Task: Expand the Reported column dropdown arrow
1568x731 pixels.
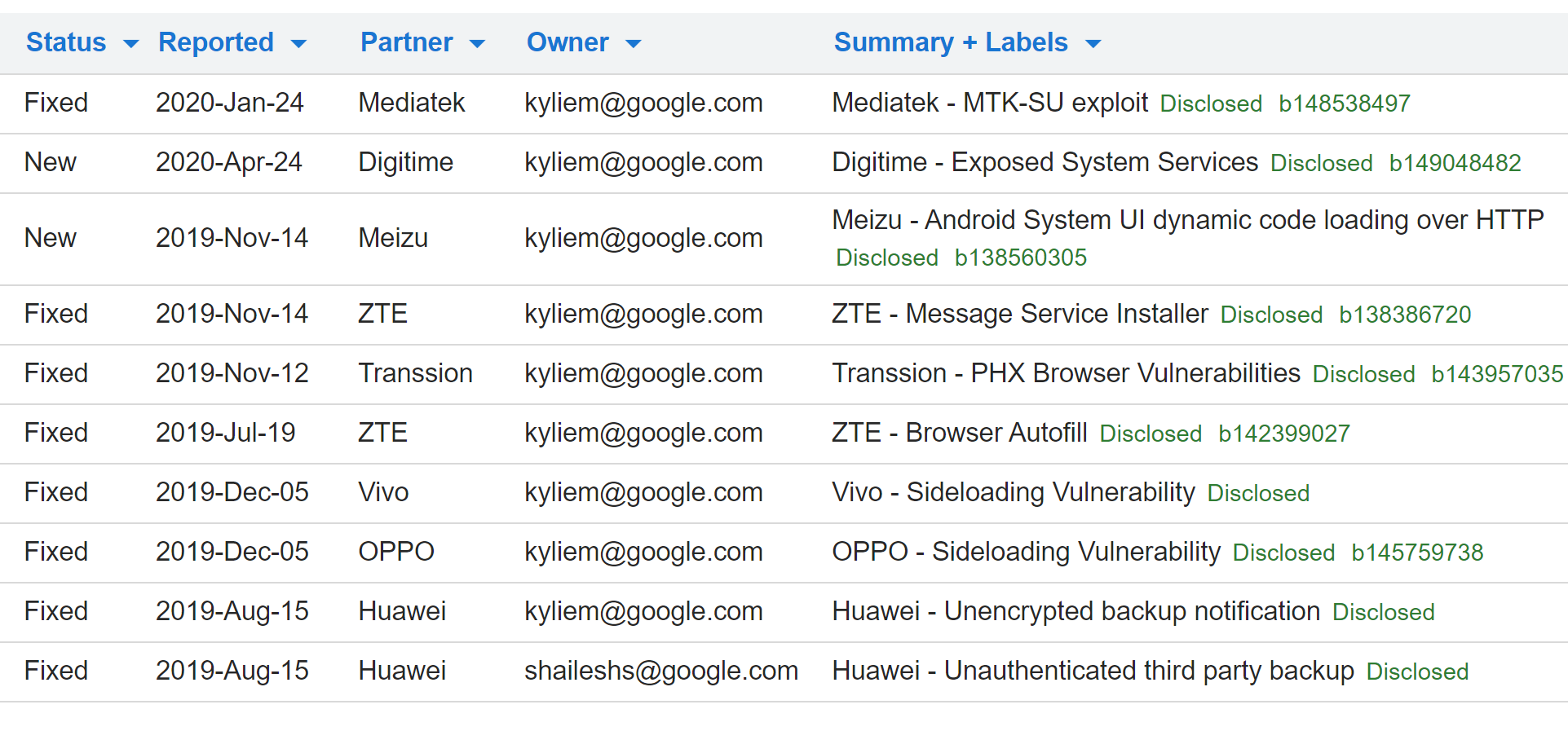Action: coord(299,44)
